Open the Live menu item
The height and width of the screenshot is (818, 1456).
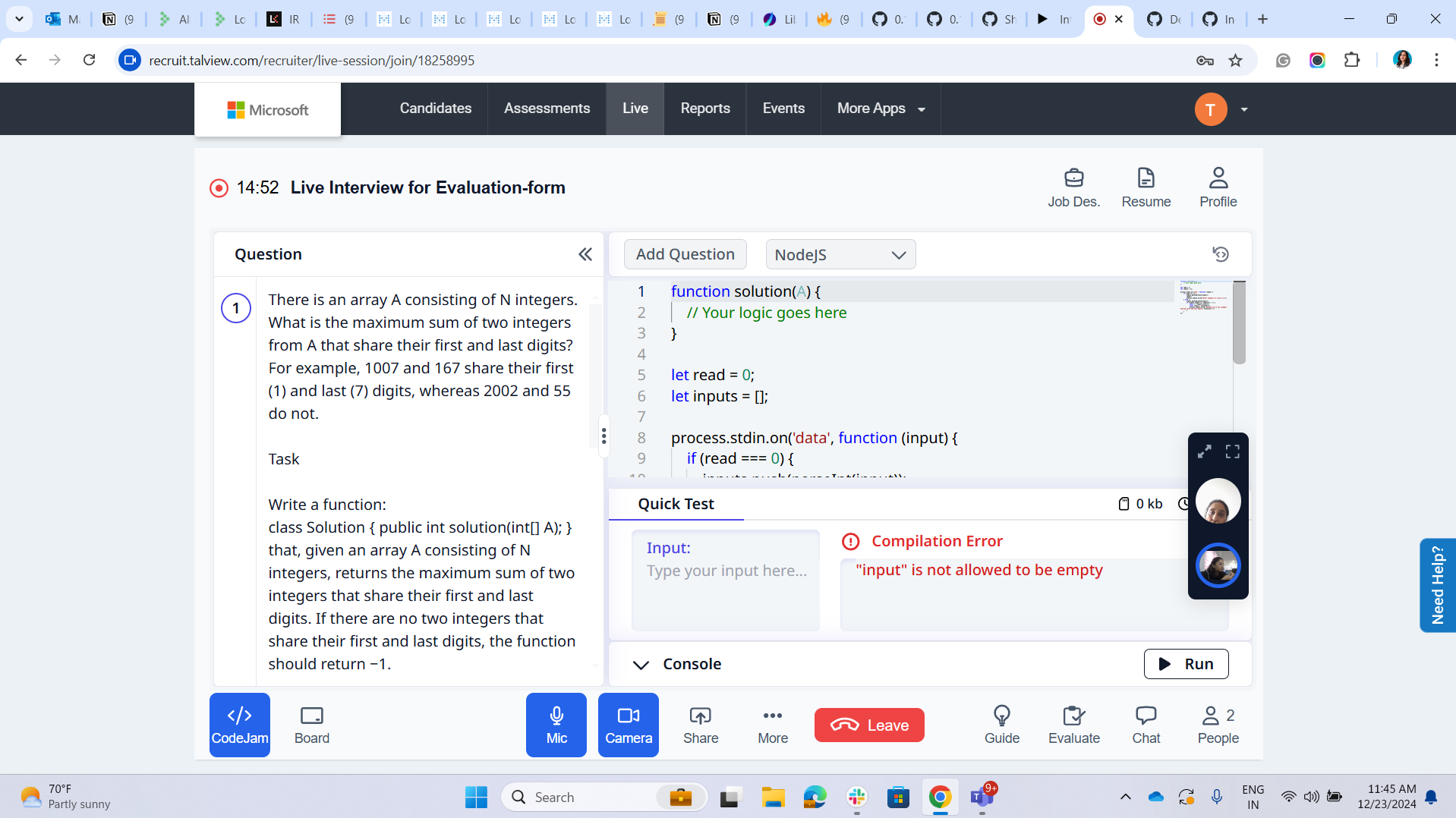click(635, 109)
